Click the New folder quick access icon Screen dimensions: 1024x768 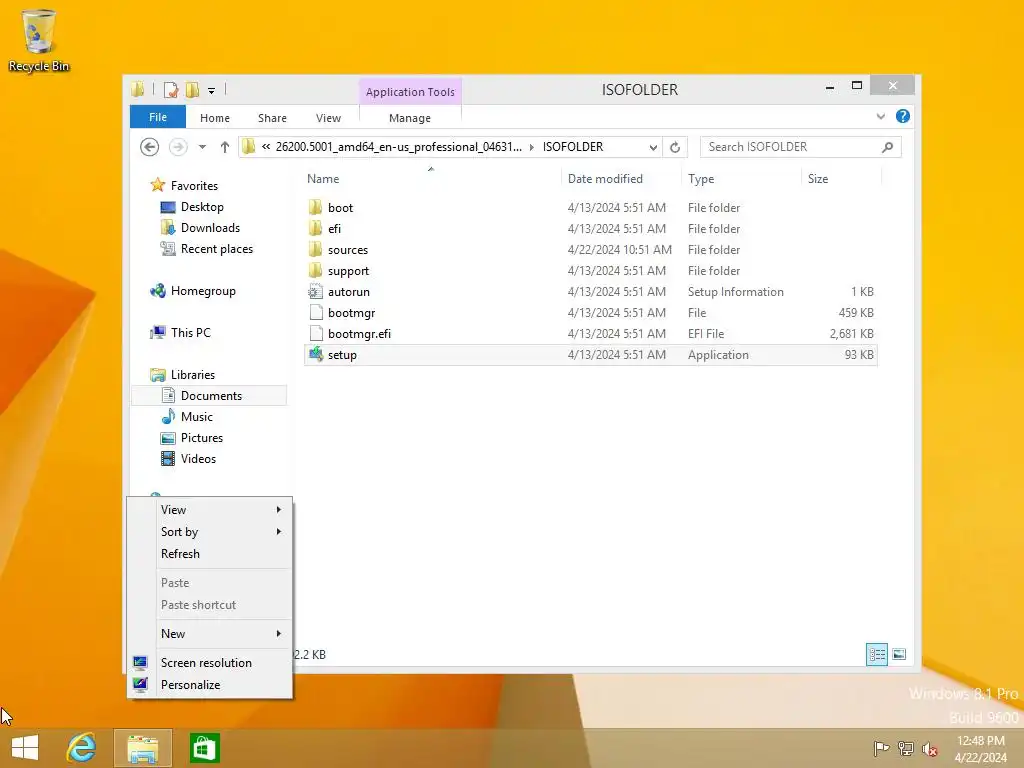point(193,90)
